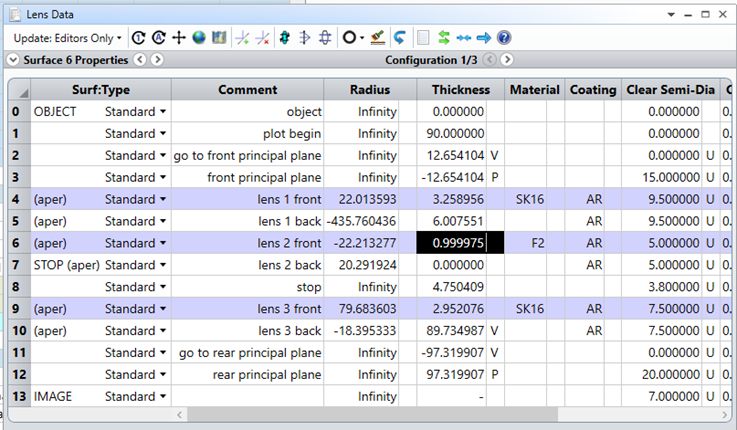The width and height of the screenshot is (737, 430).
Task: Click the map-style local coordinates icon
Action: click(219, 38)
